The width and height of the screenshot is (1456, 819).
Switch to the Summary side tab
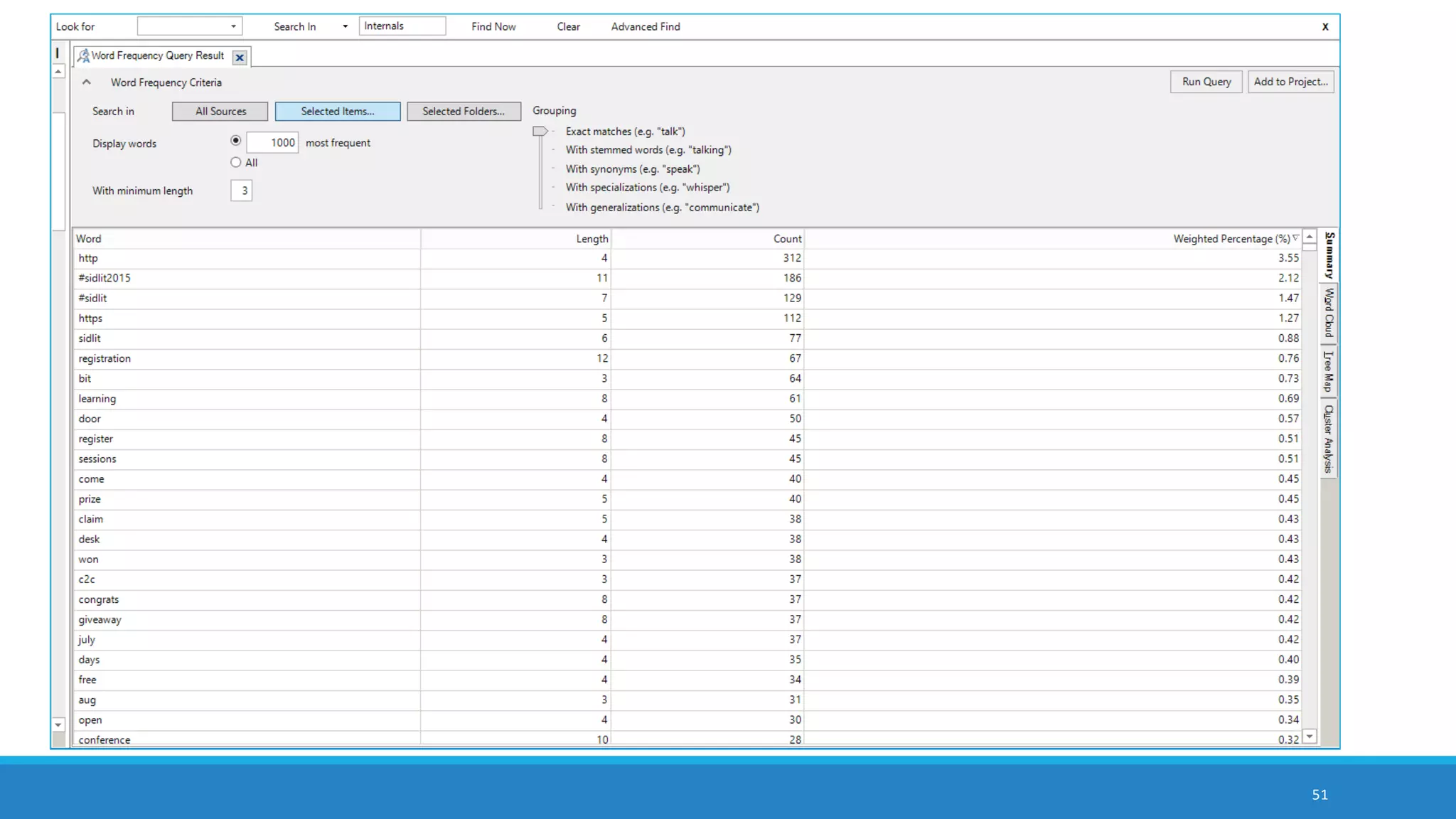click(x=1329, y=255)
